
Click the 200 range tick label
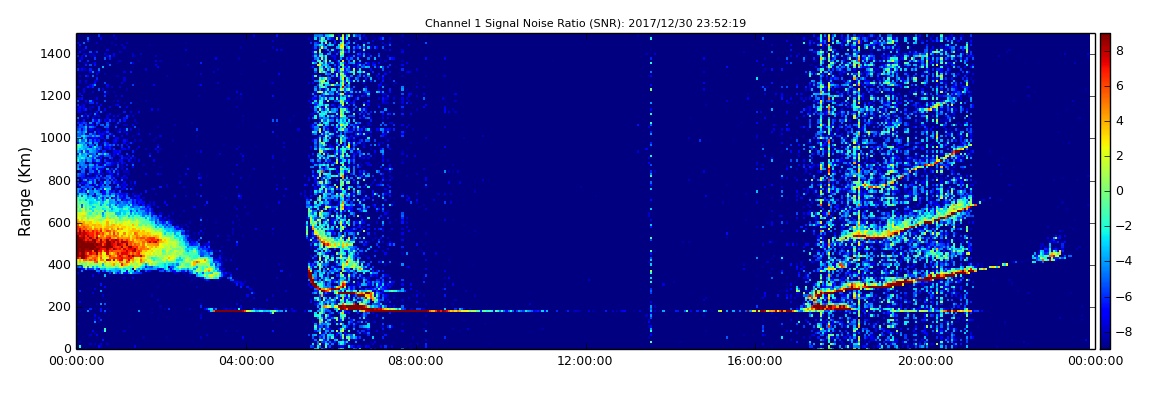tap(60, 307)
